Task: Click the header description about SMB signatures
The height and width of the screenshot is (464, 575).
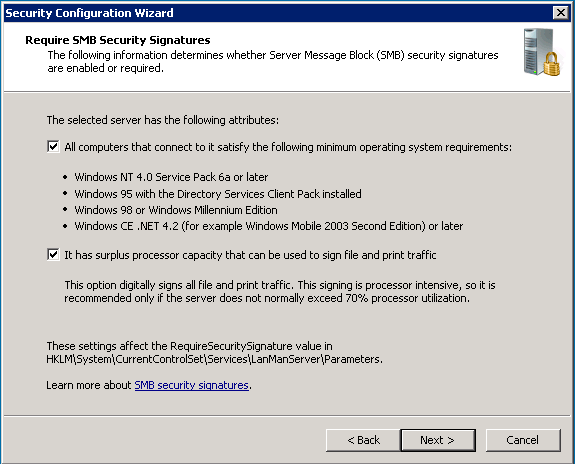Action: 273,62
